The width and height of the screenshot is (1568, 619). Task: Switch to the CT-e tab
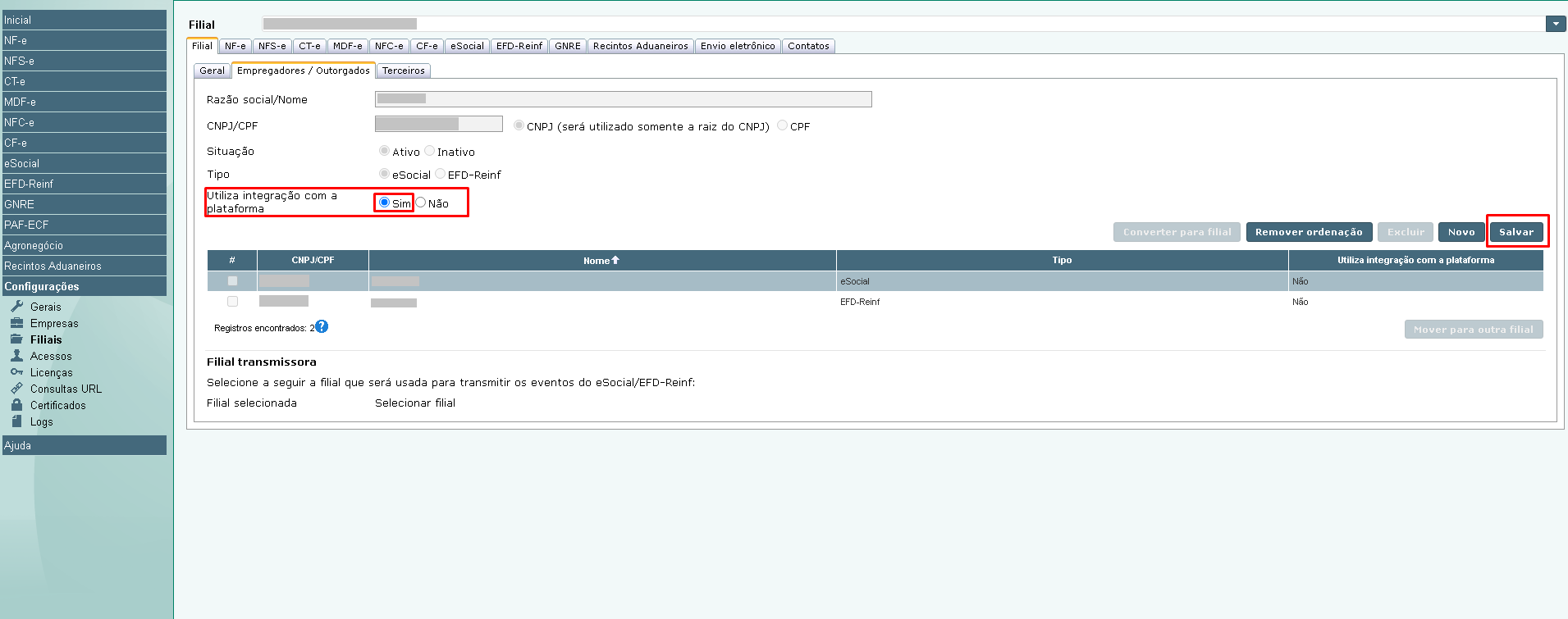[310, 46]
